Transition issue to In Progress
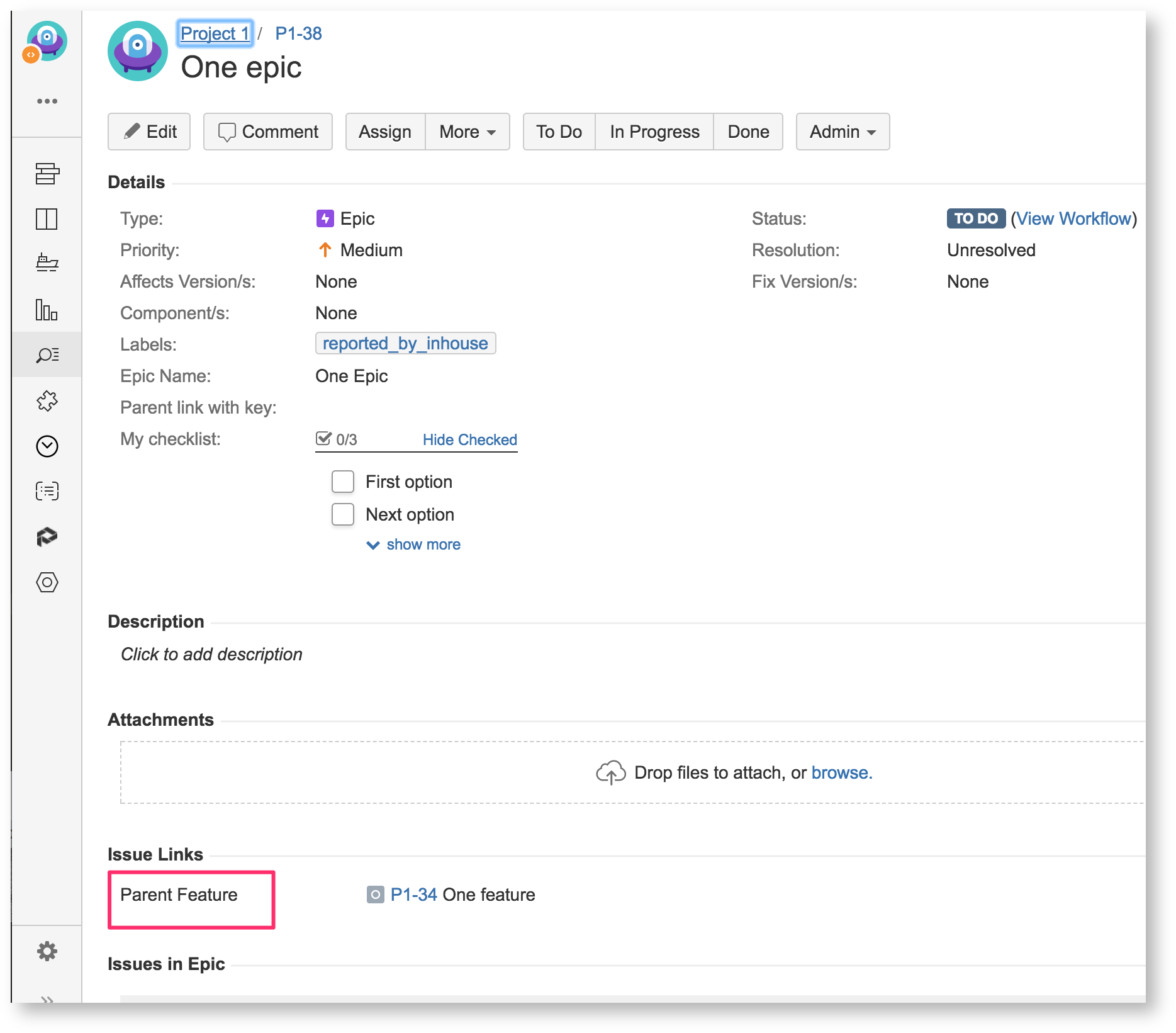Image resolution: width=1176 pixels, height=1033 pixels. click(654, 132)
